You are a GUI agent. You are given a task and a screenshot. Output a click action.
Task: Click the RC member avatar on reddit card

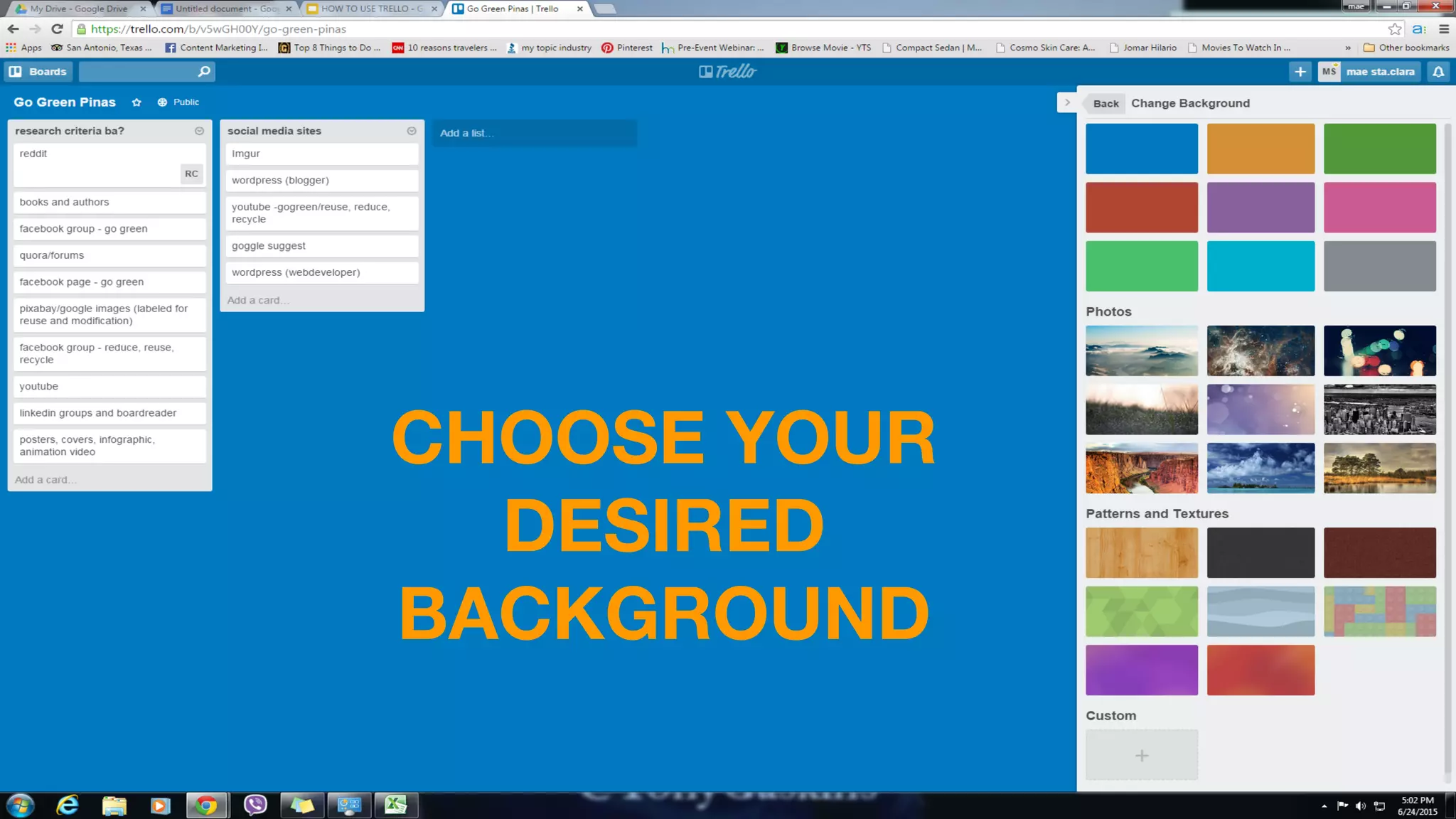191,173
